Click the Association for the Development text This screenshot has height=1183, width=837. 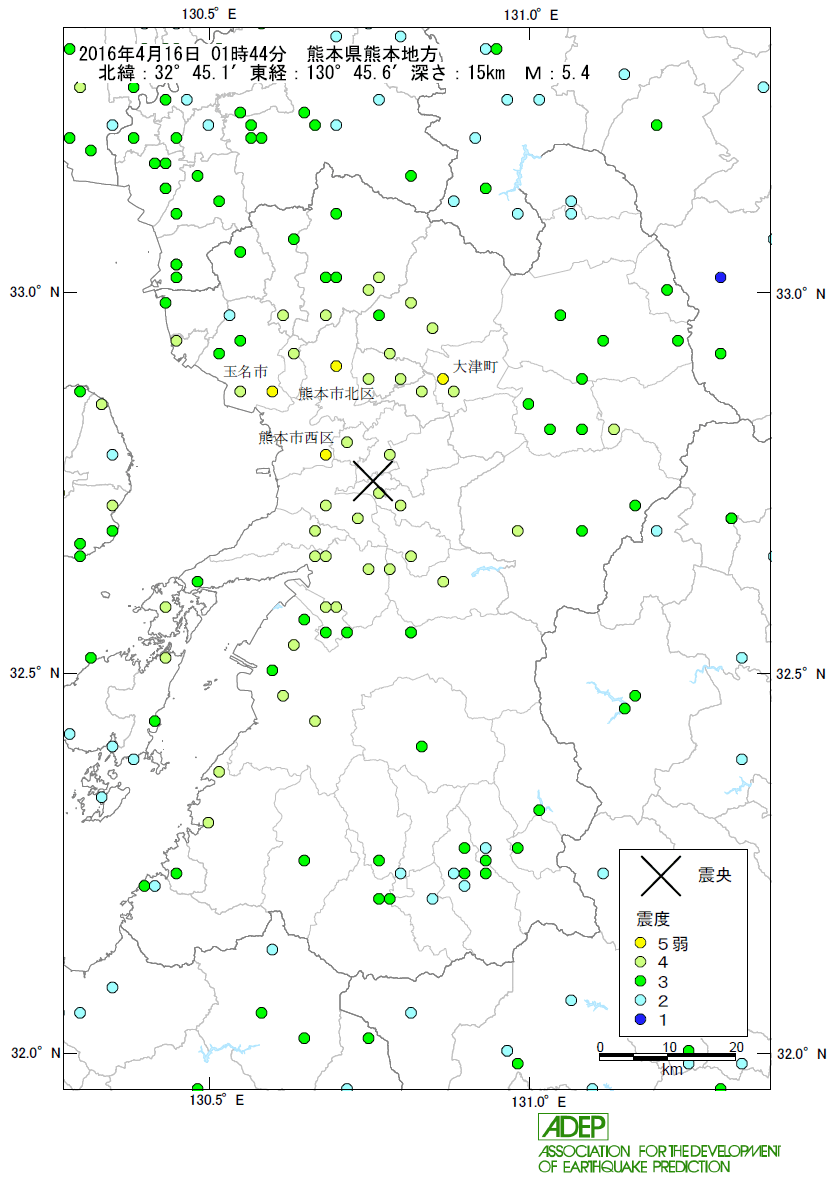660,1159
